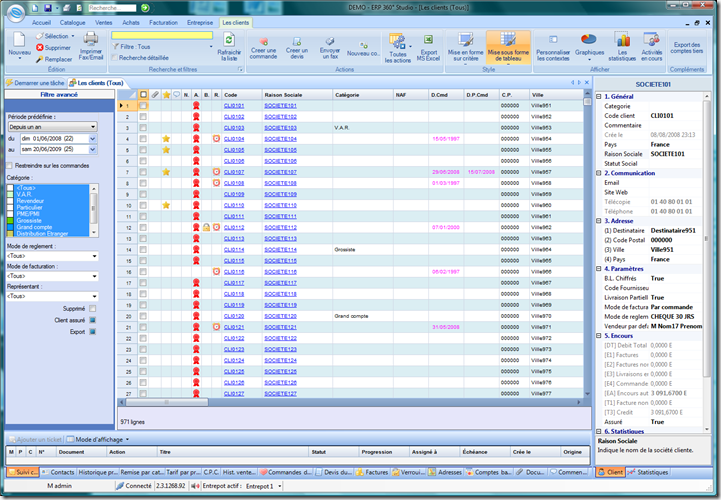721x500 pixels.
Task: Open the Factures bottom tab
Action: [372, 472]
